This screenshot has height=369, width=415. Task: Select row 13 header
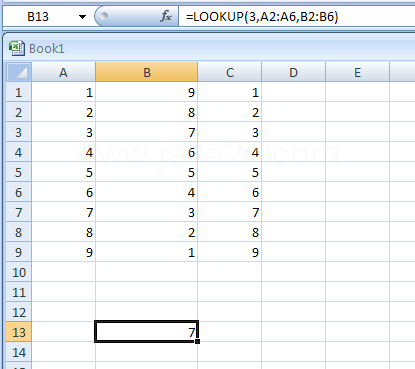click(x=19, y=332)
